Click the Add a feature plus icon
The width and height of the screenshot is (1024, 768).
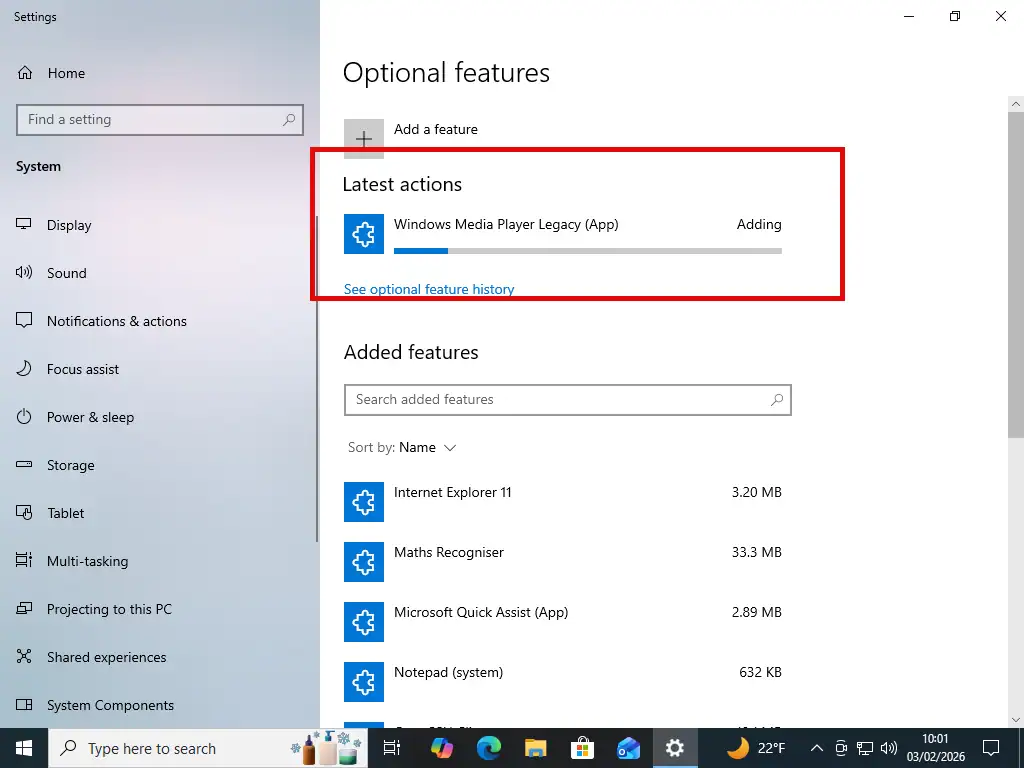coord(363,138)
